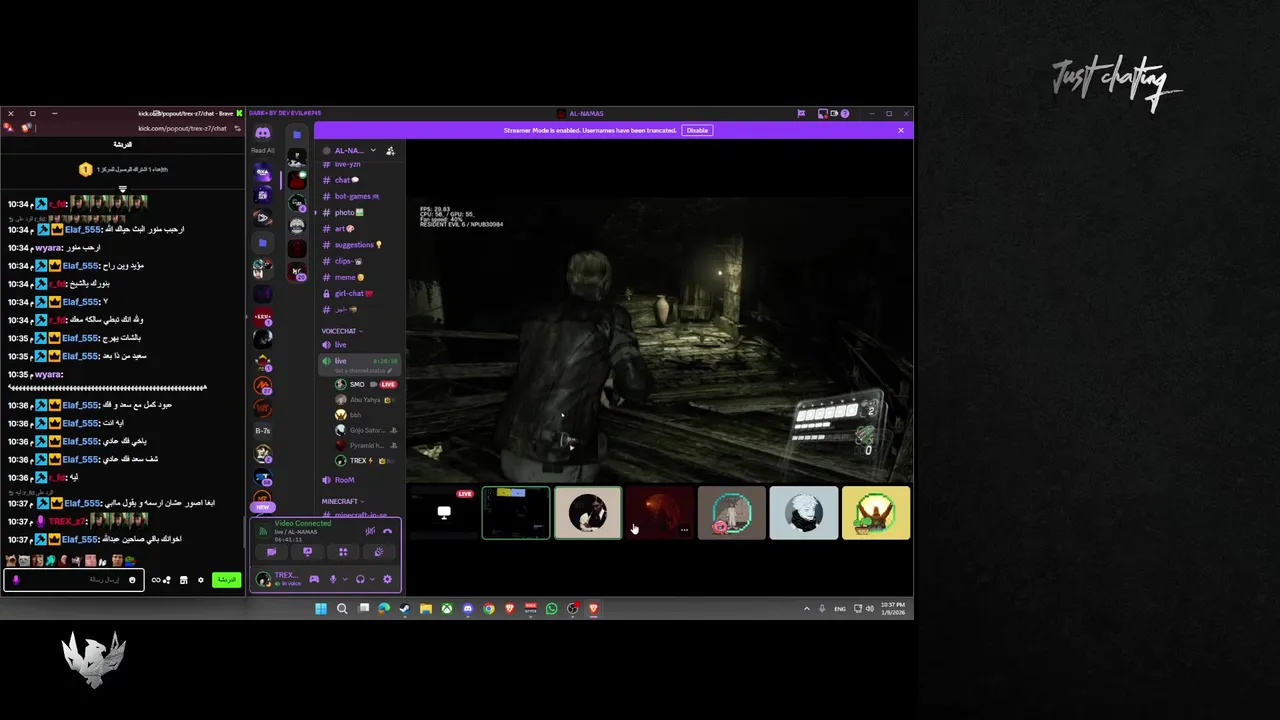Toggle noise suppression in voice panel
The height and width of the screenshot is (720, 1280).
(370, 531)
